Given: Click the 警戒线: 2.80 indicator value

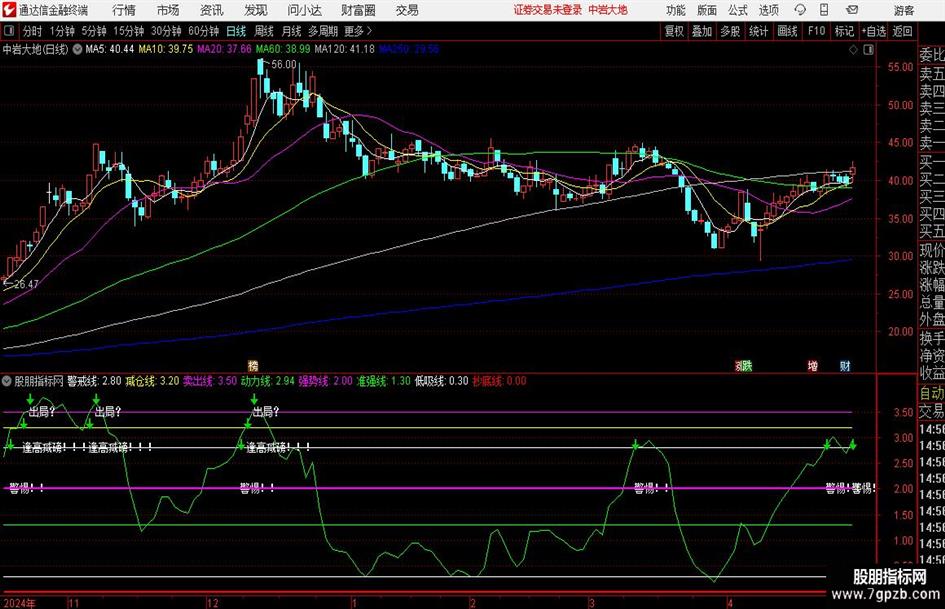Looking at the screenshot, I should pyautogui.click(x=94, y=381).
